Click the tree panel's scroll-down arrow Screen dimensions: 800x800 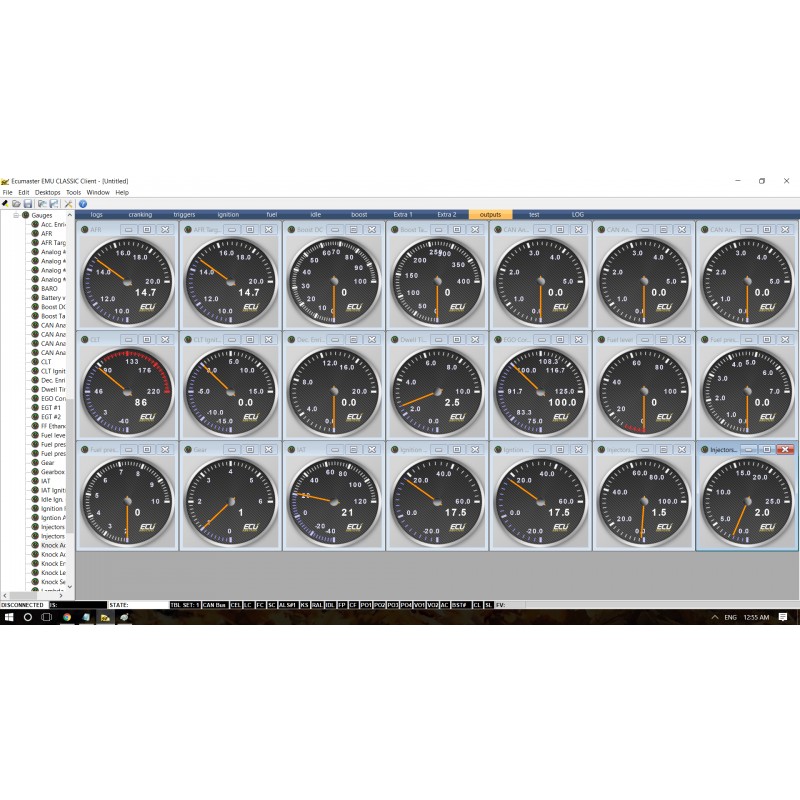pos(70,587)
